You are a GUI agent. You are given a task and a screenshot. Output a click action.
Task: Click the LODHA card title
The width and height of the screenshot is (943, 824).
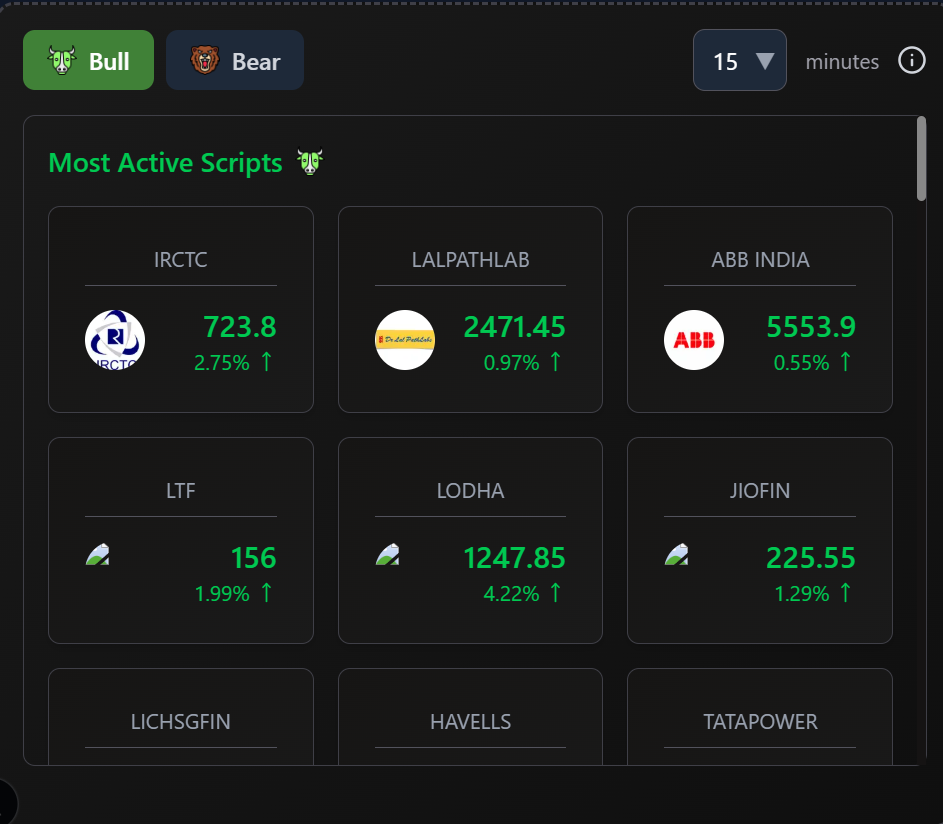[x=470, y=491]
